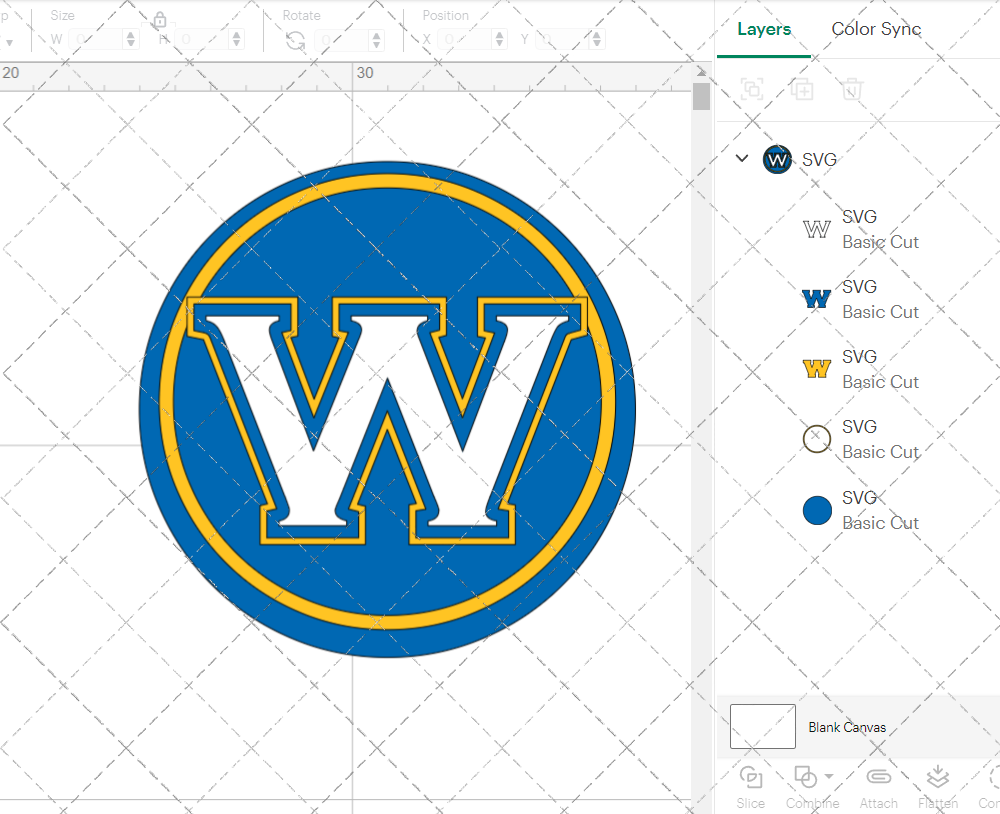Toggle the size aspect ratio lock

click(x=159, y=20)
